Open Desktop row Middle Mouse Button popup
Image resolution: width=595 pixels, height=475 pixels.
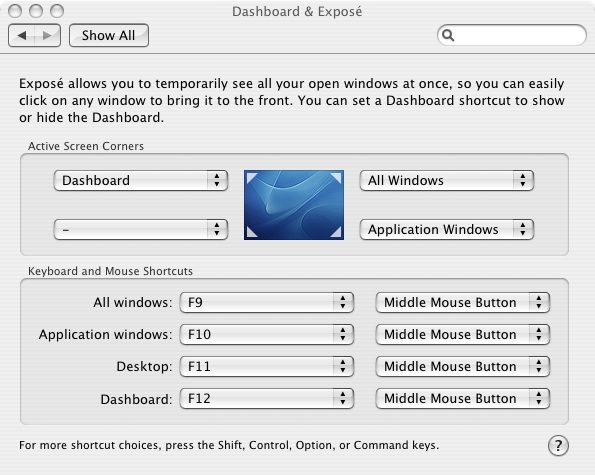[x=463, y=366]
